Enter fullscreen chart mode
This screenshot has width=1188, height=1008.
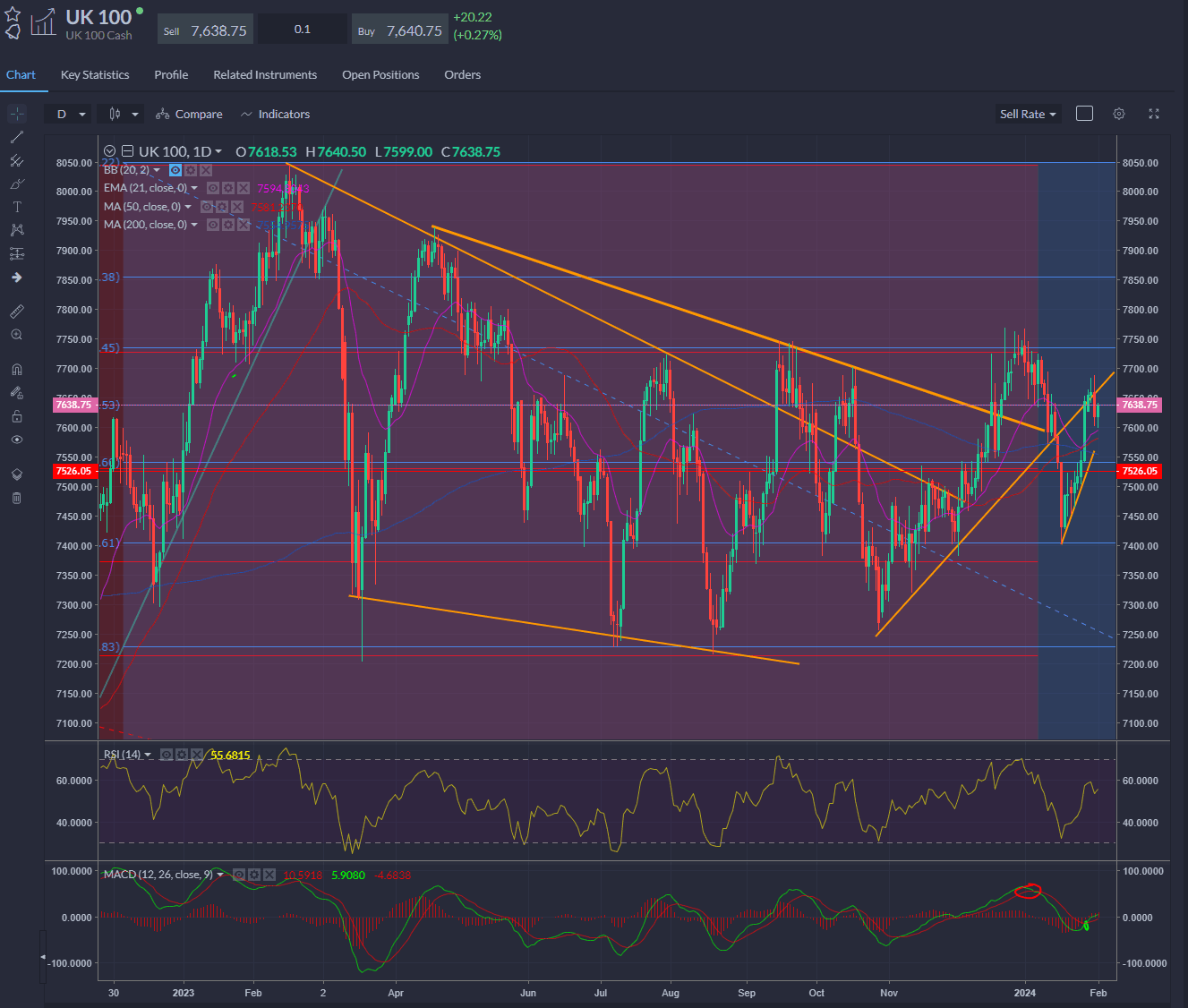pyautogui.click(x=1154, y=114)
